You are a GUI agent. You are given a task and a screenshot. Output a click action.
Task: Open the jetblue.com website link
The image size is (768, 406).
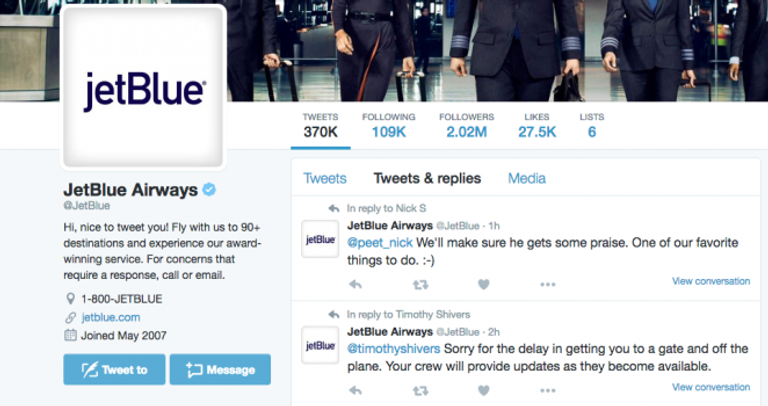click(111, 317)
